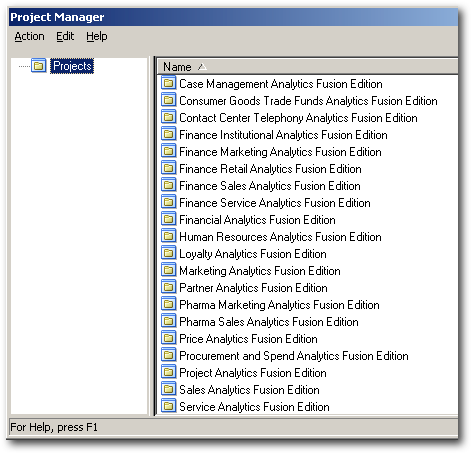
Task: Click folder icon for Partner Analytics
Action: click(168, 287)
